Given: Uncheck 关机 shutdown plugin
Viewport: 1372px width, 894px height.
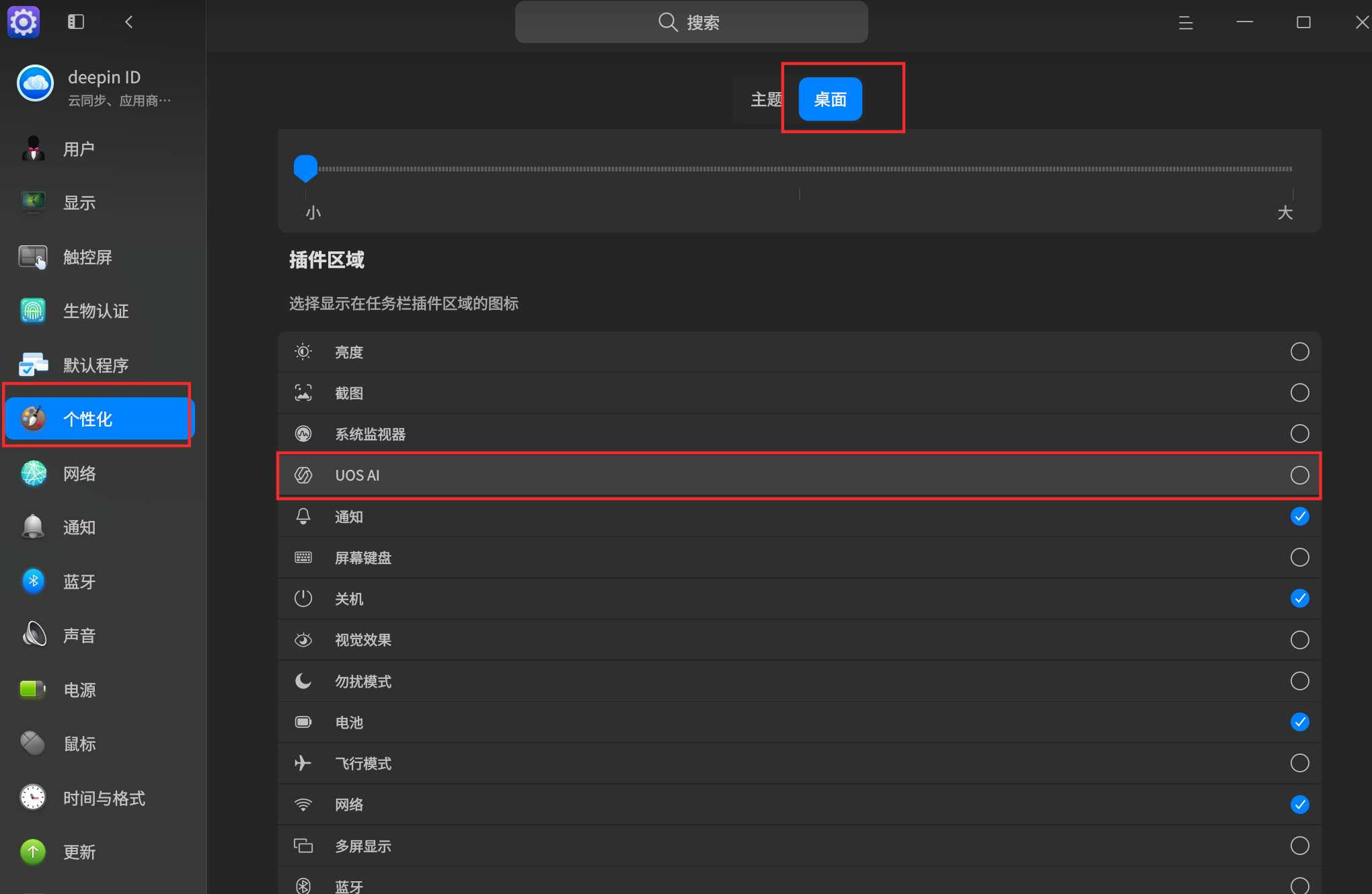Looking at the screenshot, I should pos(1299,598).
